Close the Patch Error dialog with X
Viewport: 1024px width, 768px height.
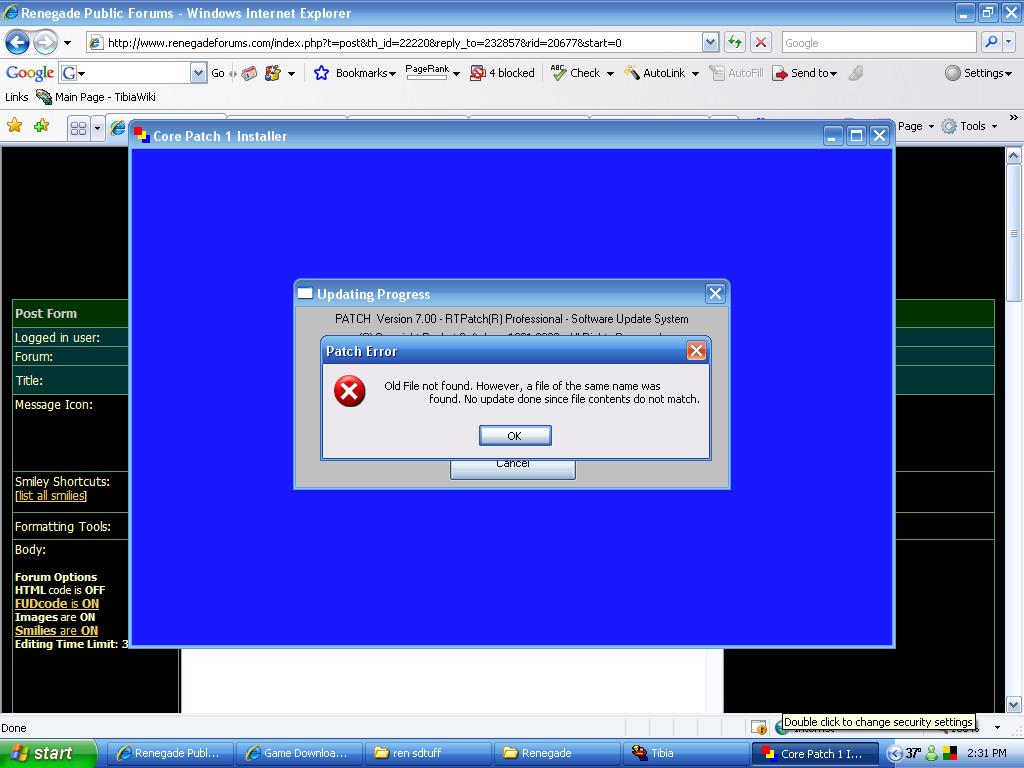coord(696,350)
